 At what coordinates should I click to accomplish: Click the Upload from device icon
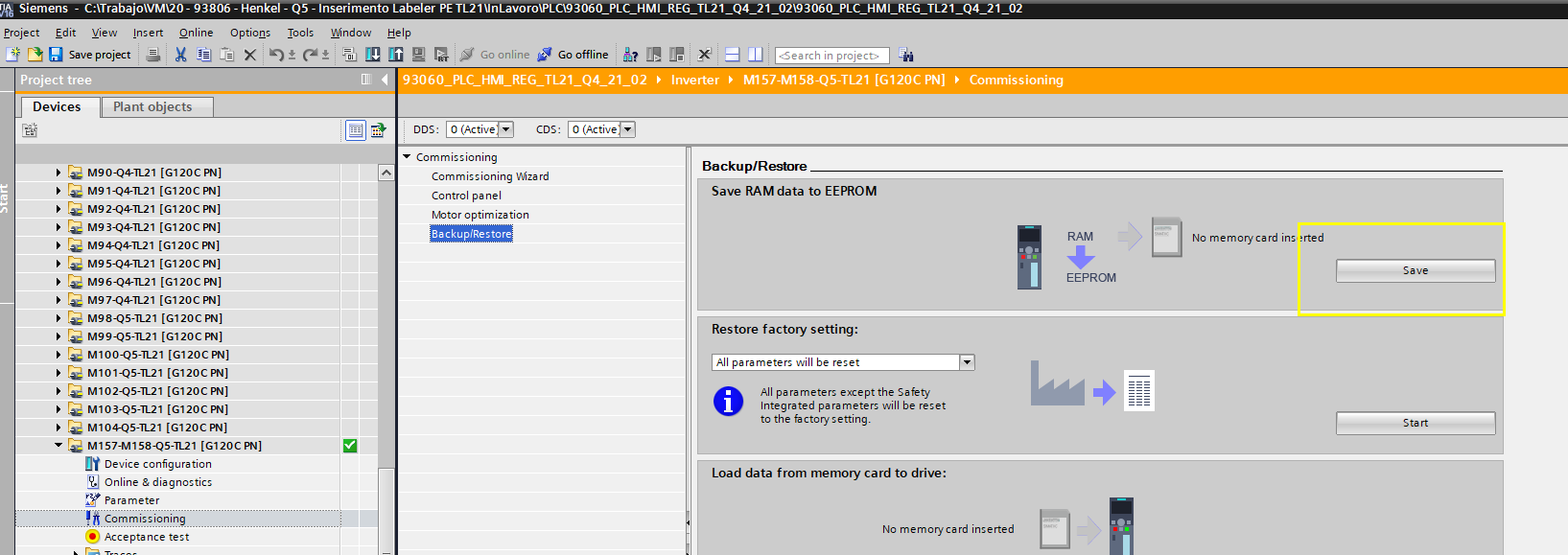[395, 55]
